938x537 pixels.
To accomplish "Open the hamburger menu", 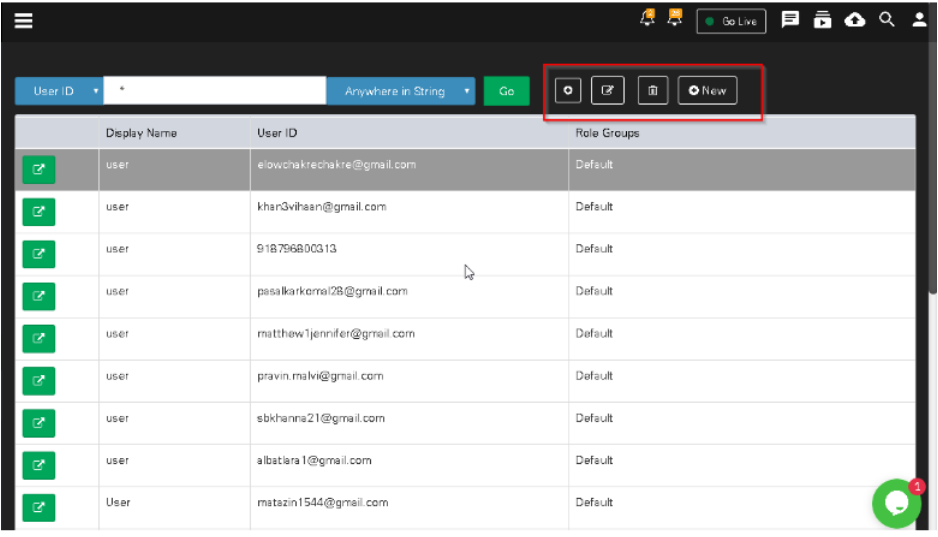I will pyautogui.click(x=23, y=21).
